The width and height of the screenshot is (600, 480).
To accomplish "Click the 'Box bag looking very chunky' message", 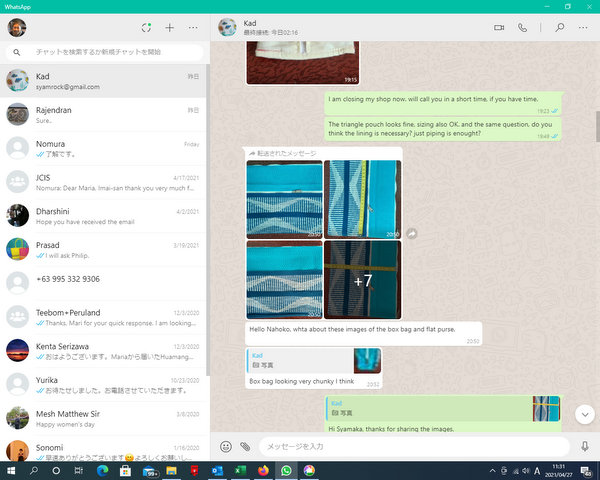I will 302,381.
